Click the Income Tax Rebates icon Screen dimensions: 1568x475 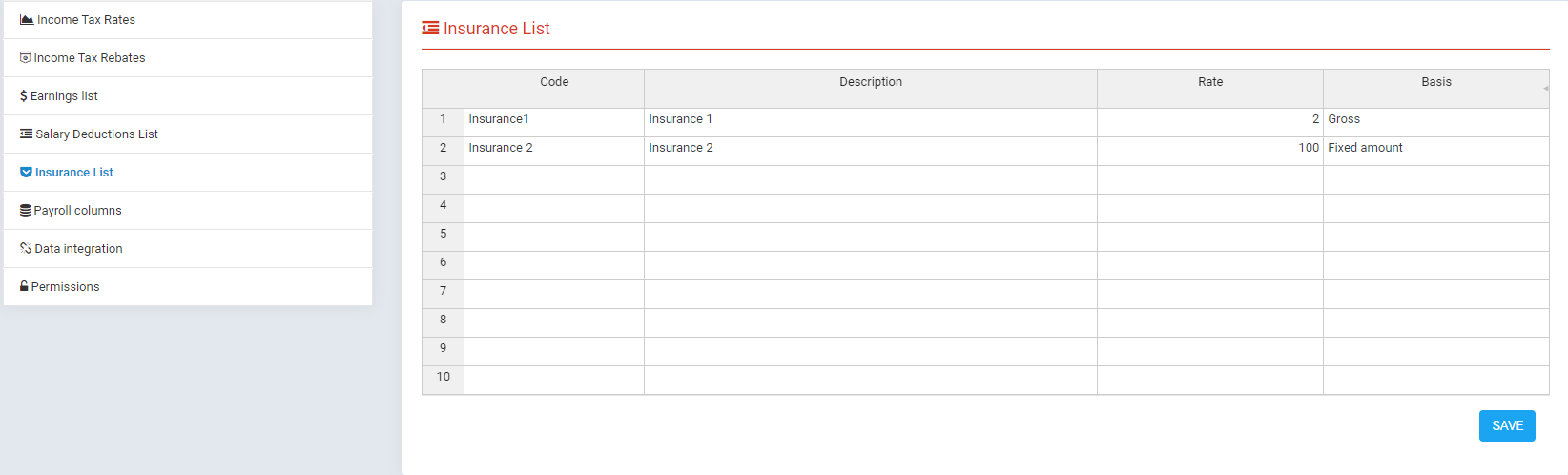click(26, 58)
